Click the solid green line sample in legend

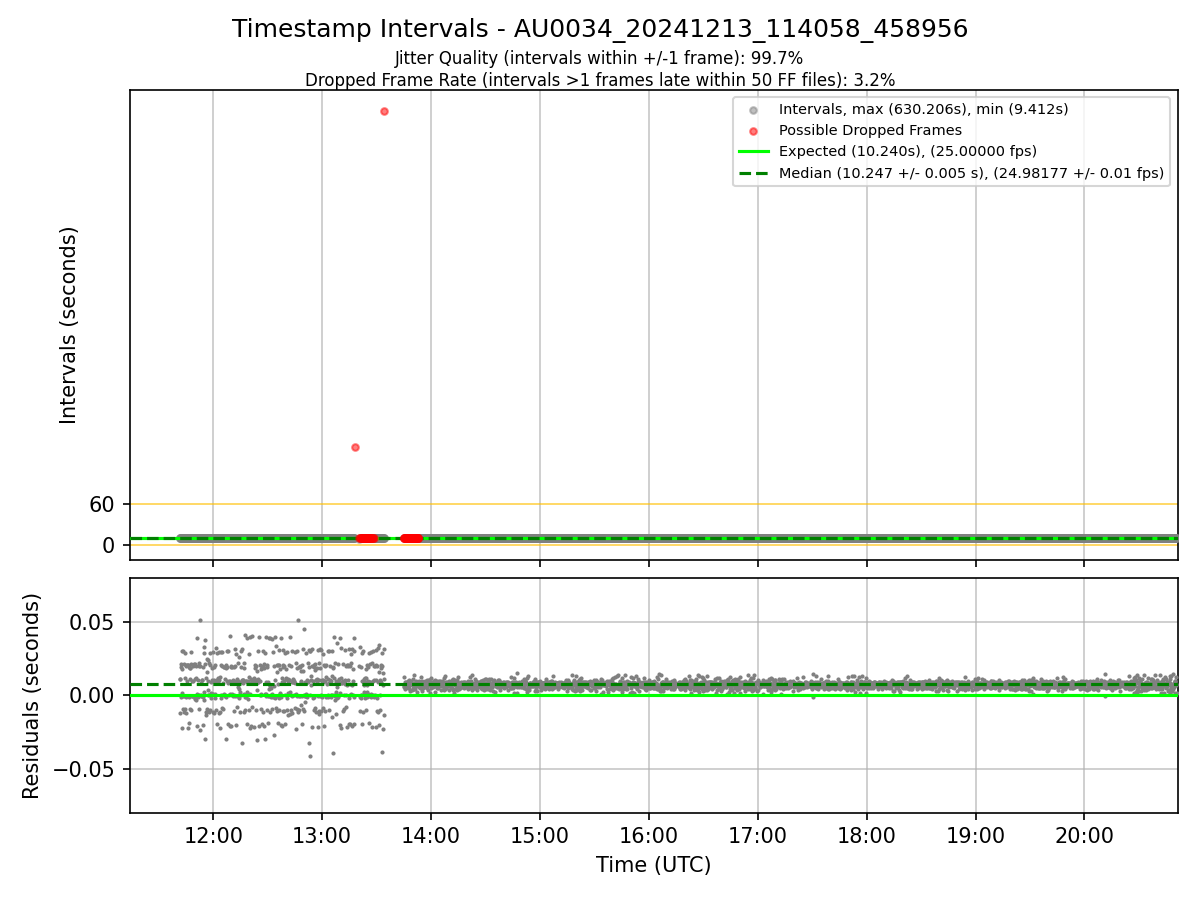click(x=754, y=152)
